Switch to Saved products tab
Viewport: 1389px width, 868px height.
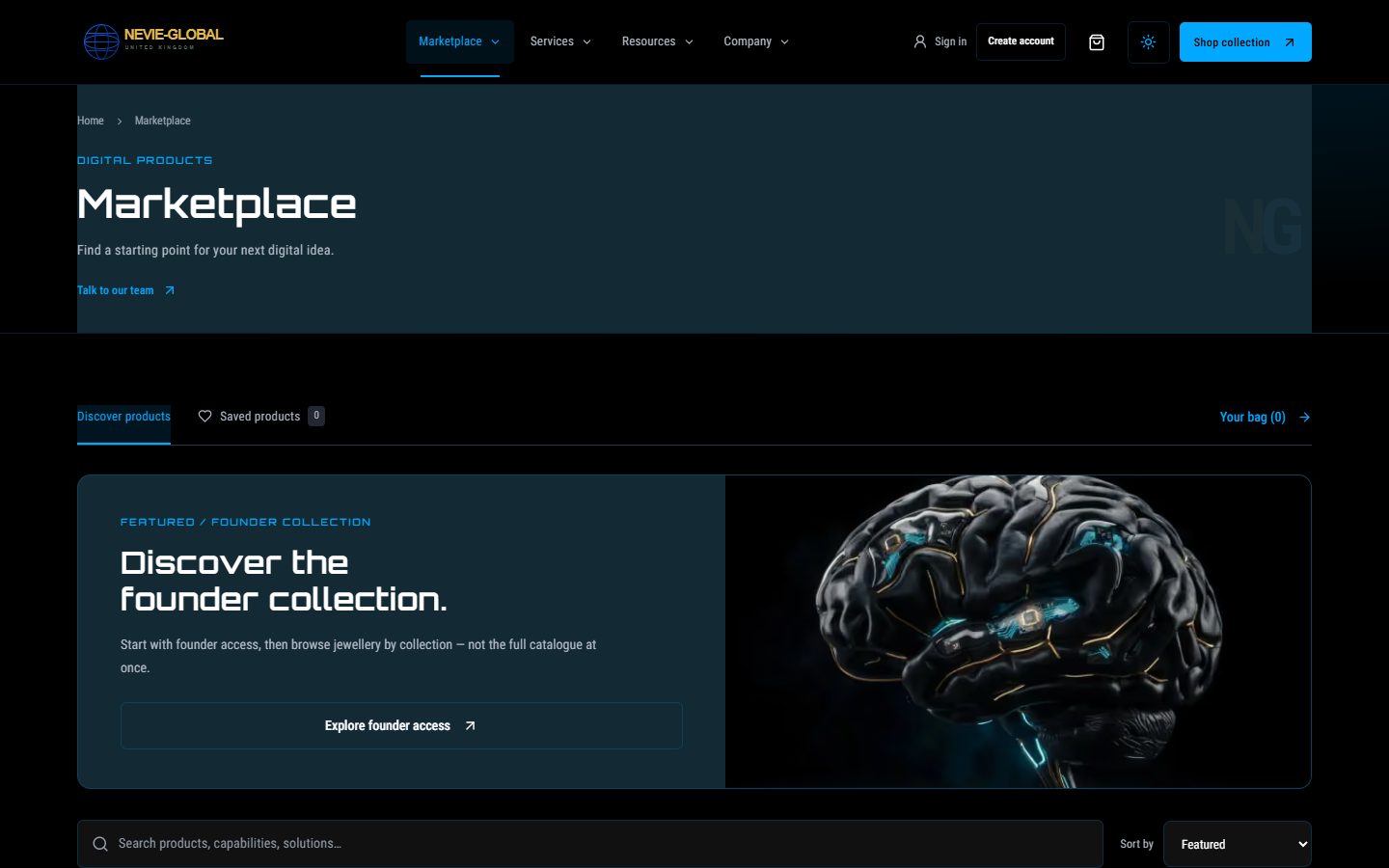point(260,417)
